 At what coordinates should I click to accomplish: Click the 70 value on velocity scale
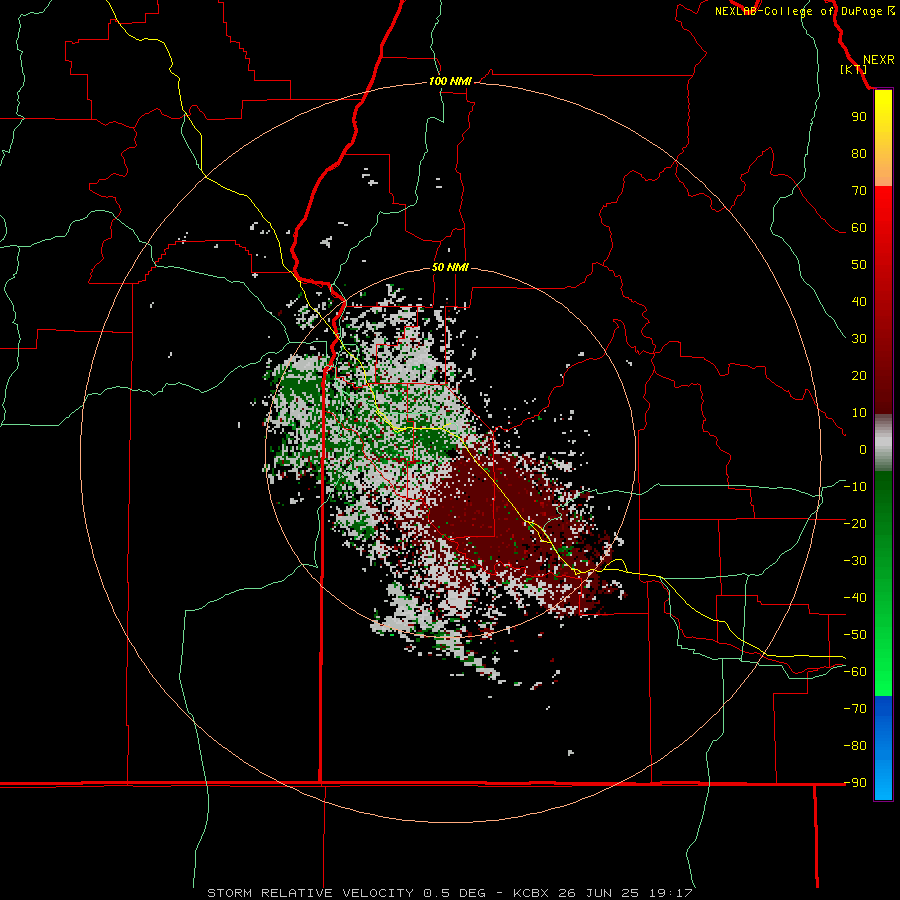tap(859, 191)
